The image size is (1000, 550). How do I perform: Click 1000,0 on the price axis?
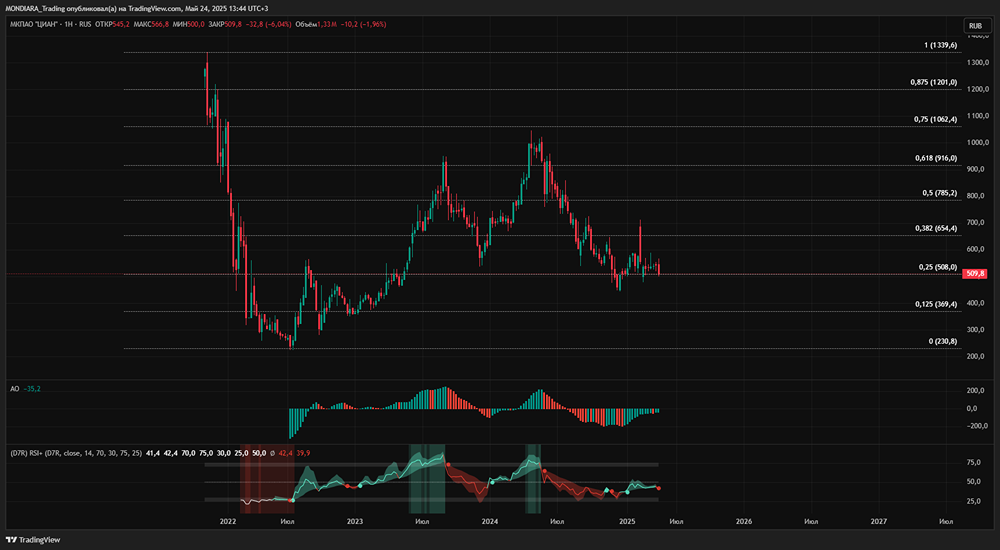point(977,143)
